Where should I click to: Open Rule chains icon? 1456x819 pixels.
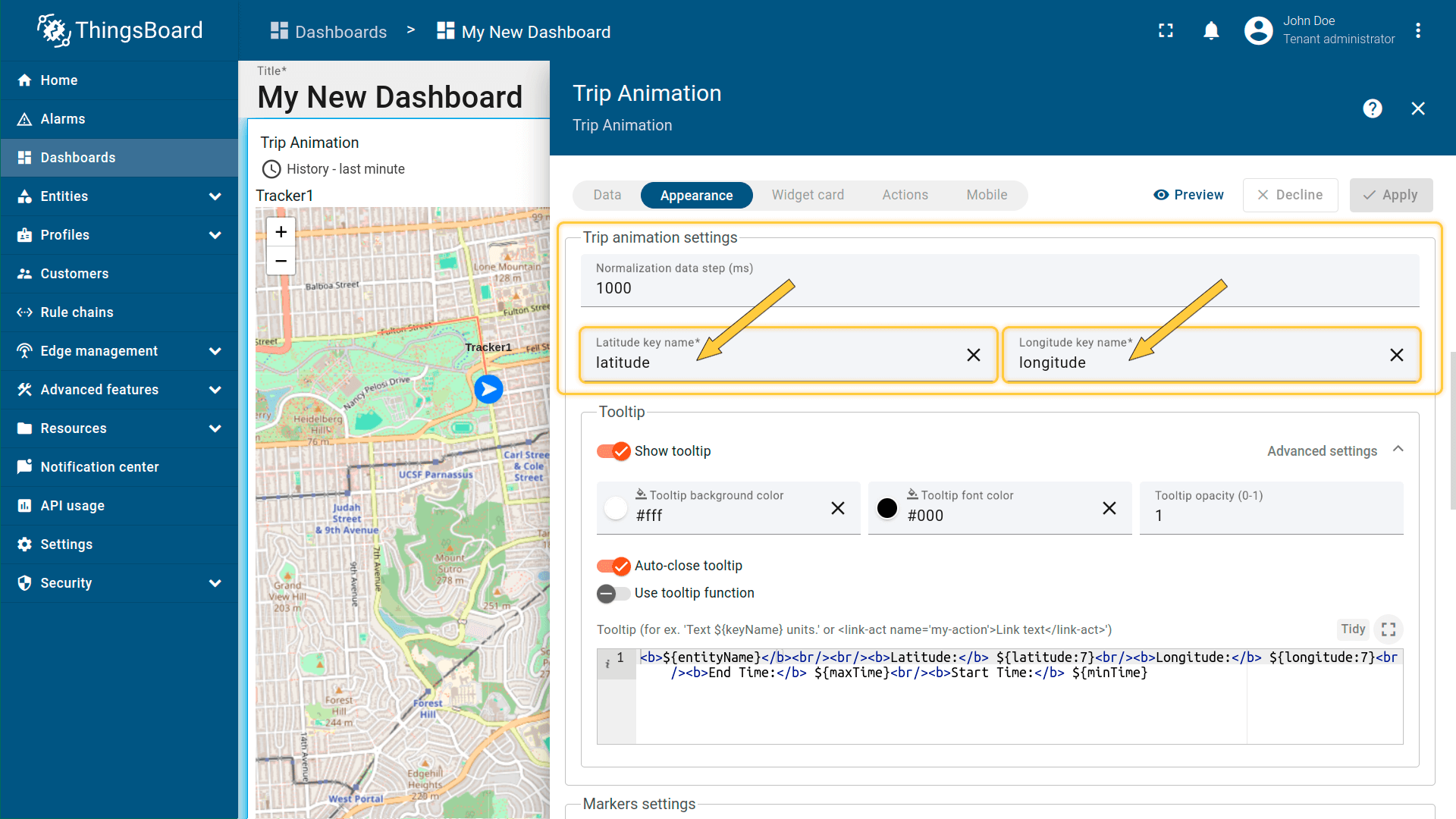tap(24, 312)
